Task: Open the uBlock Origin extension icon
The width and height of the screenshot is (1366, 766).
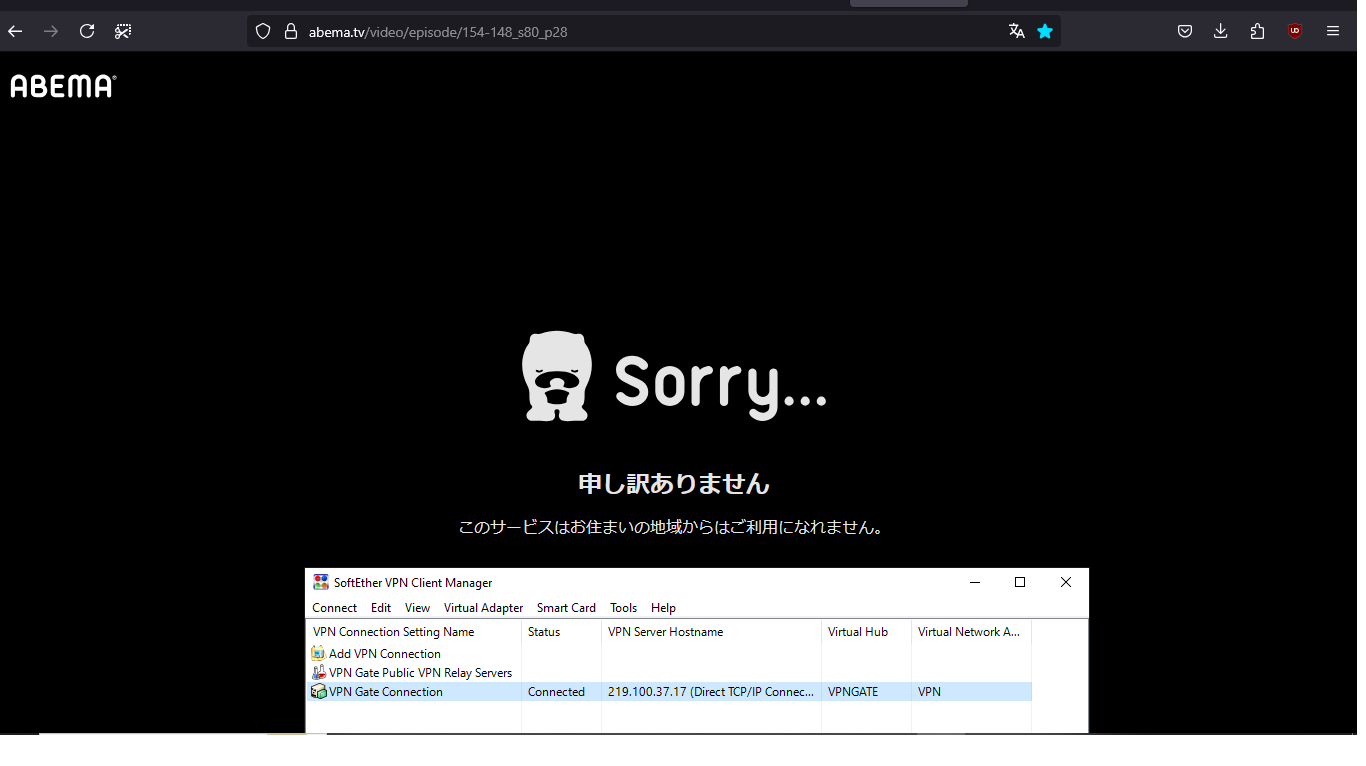Action: pos(1295,31)
